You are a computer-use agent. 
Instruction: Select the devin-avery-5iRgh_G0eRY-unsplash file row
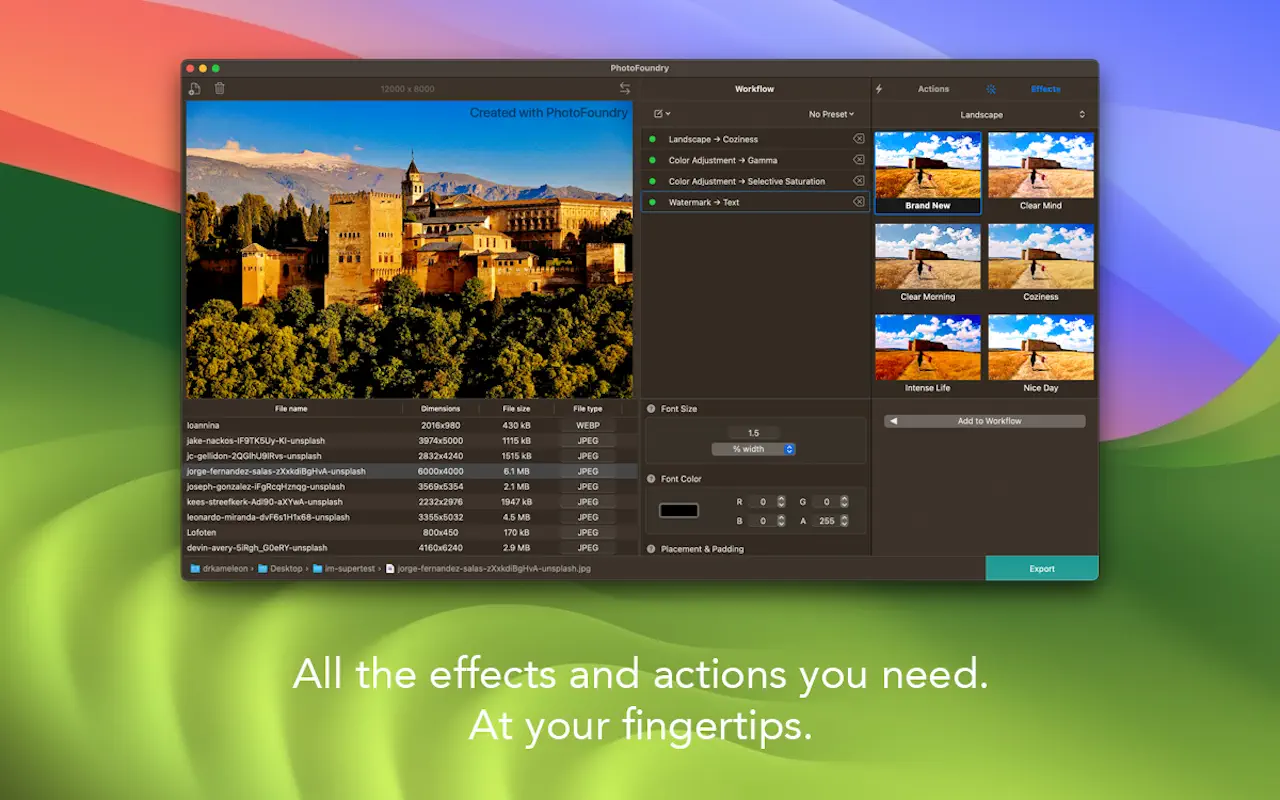click(x=411, y=548)
